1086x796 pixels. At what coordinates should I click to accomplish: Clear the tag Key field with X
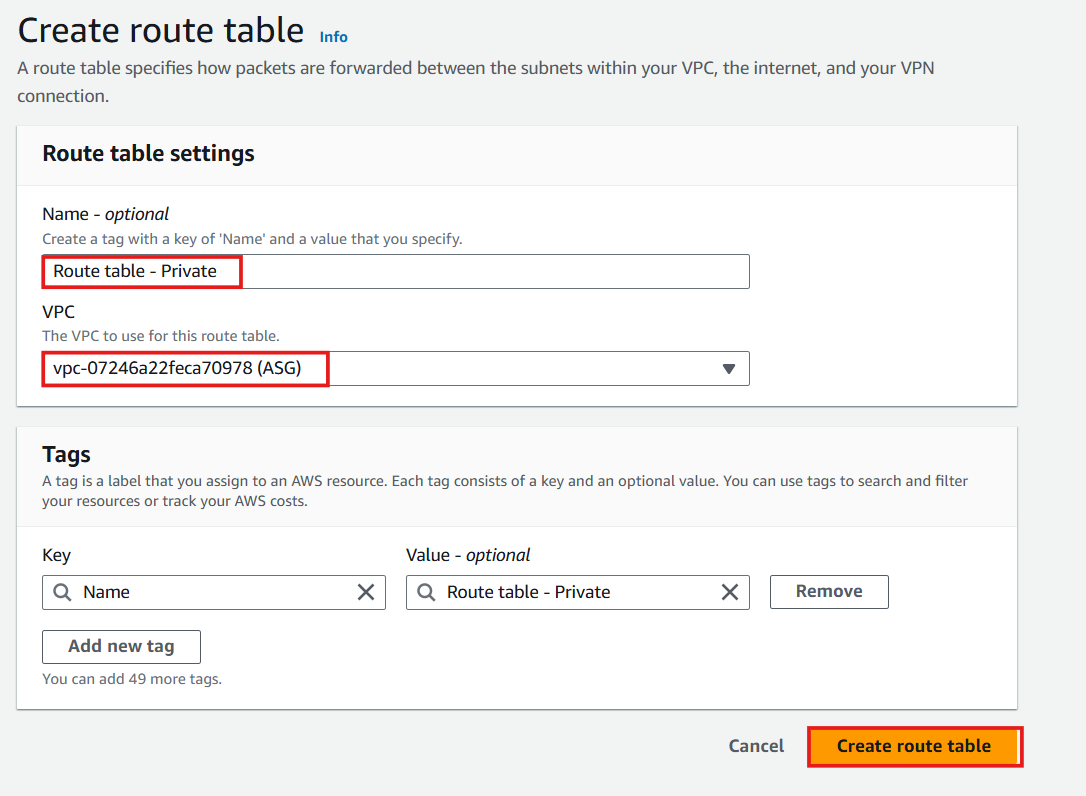coord(366,592)
